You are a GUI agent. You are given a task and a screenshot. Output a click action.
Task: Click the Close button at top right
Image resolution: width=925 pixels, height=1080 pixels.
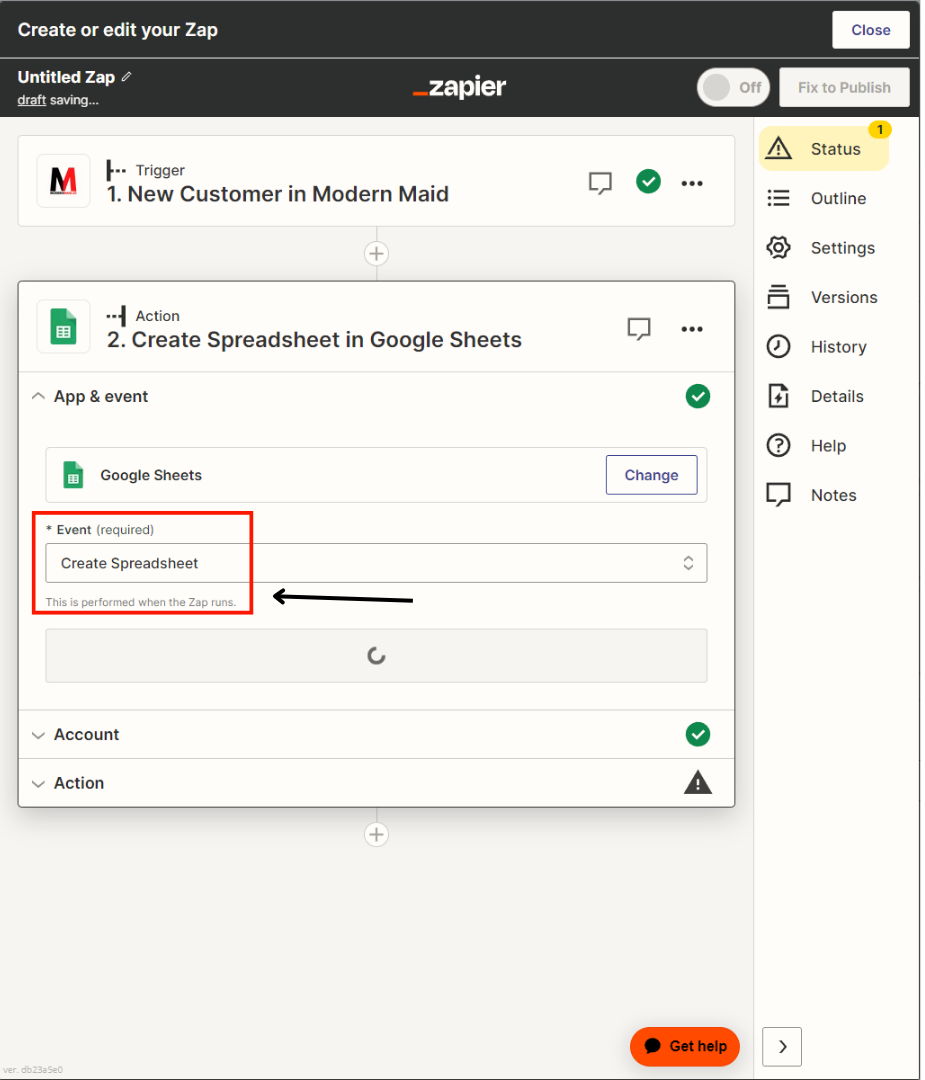click(870, 30)
